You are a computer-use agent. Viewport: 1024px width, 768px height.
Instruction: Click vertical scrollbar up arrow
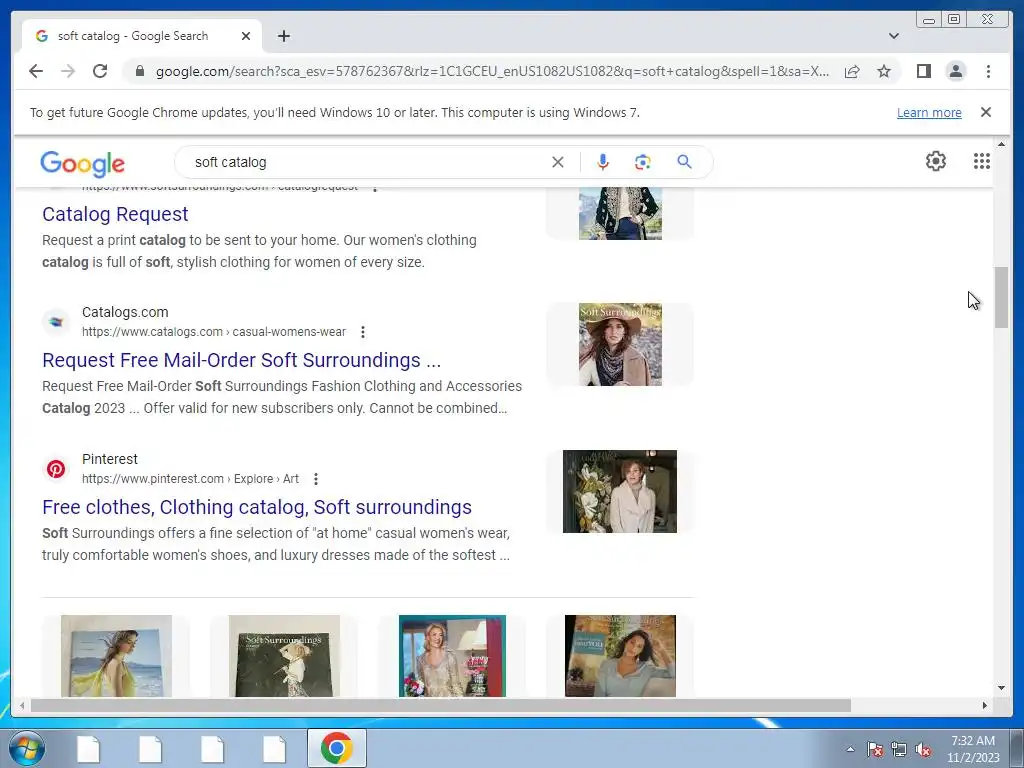(1001, 144)
